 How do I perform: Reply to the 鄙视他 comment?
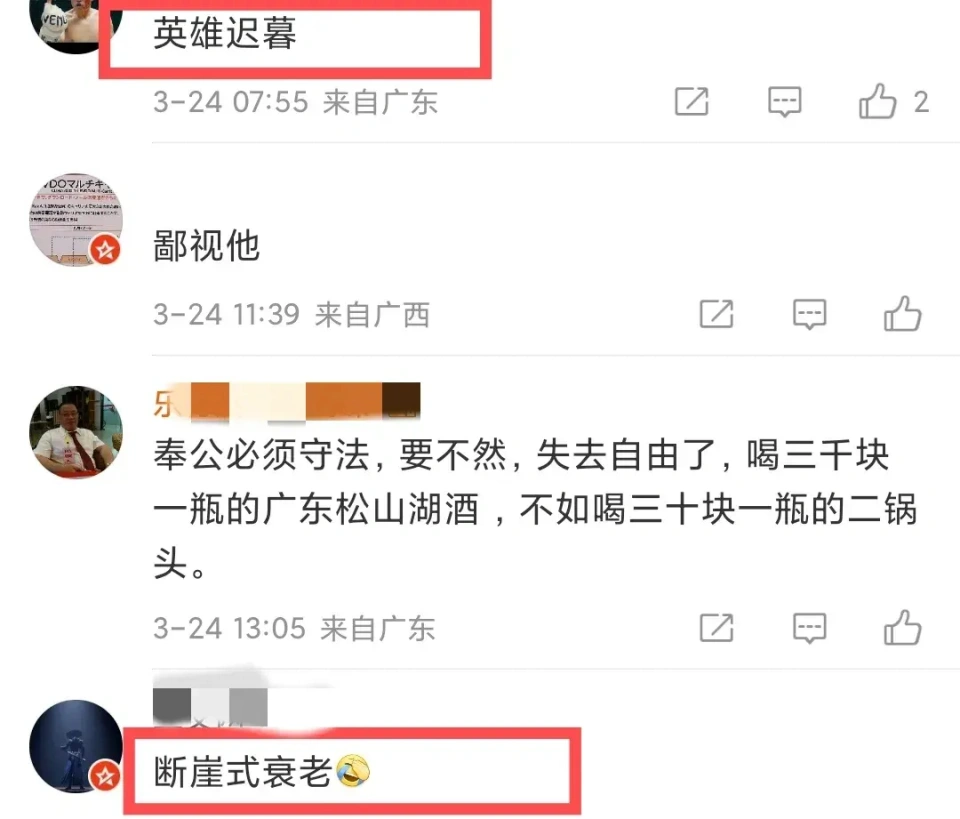pyautogui.click(x=809, y=314)
